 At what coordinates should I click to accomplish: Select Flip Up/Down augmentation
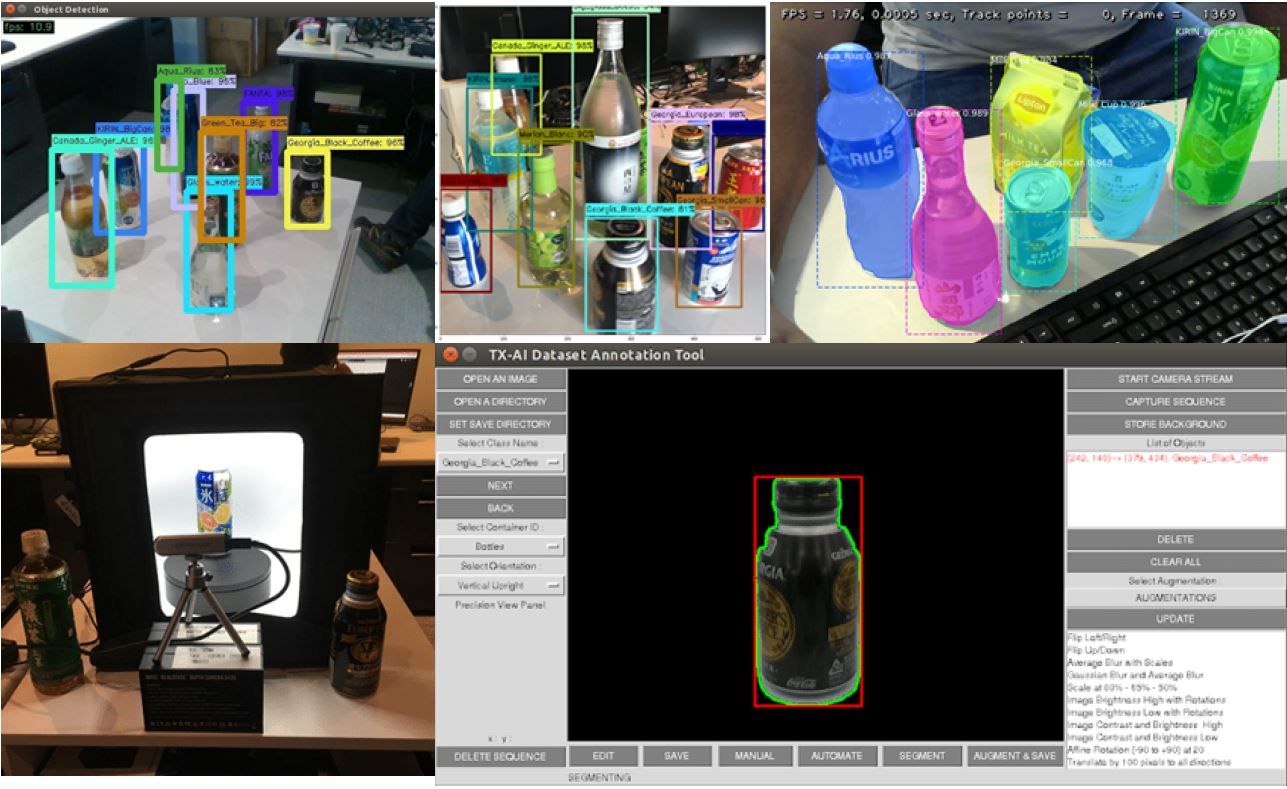tap(1095, 650)
